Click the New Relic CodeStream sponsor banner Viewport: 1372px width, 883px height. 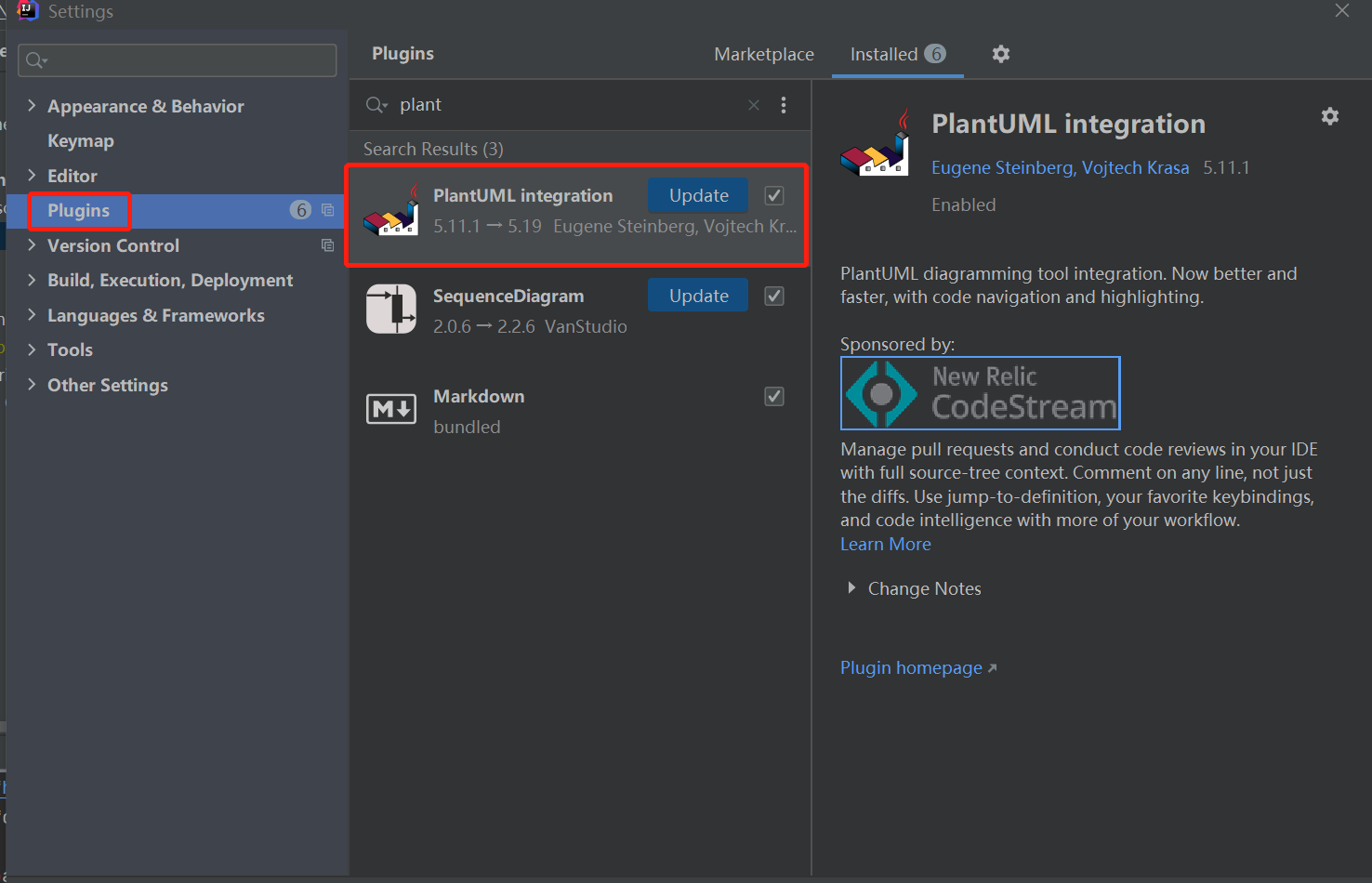pyautogui.click(x=981, y=393)
